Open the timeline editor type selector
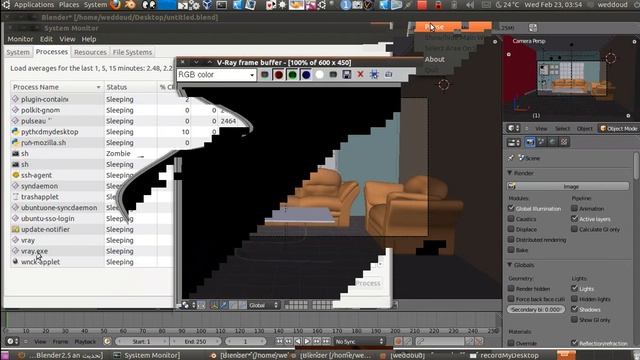 click(x=11, y=341)
